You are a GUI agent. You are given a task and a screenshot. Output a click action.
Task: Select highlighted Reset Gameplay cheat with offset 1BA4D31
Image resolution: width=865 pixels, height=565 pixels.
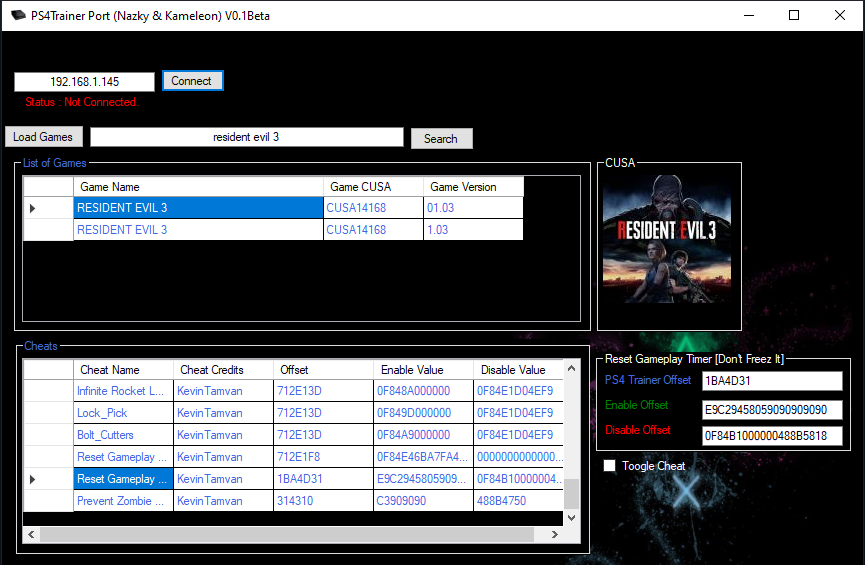123,479
